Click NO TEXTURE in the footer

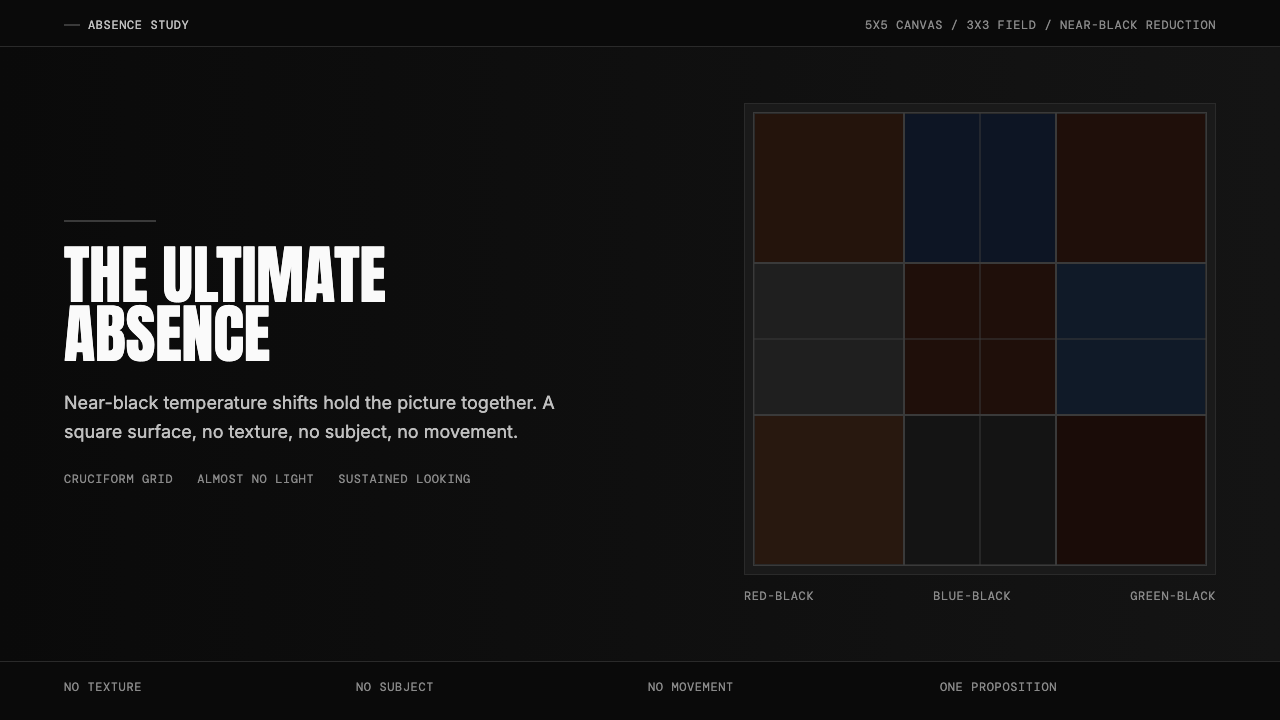[103, 687]
